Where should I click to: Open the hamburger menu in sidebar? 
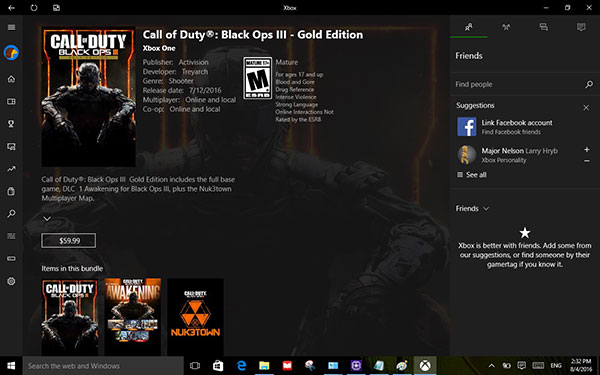coord(11,27)
